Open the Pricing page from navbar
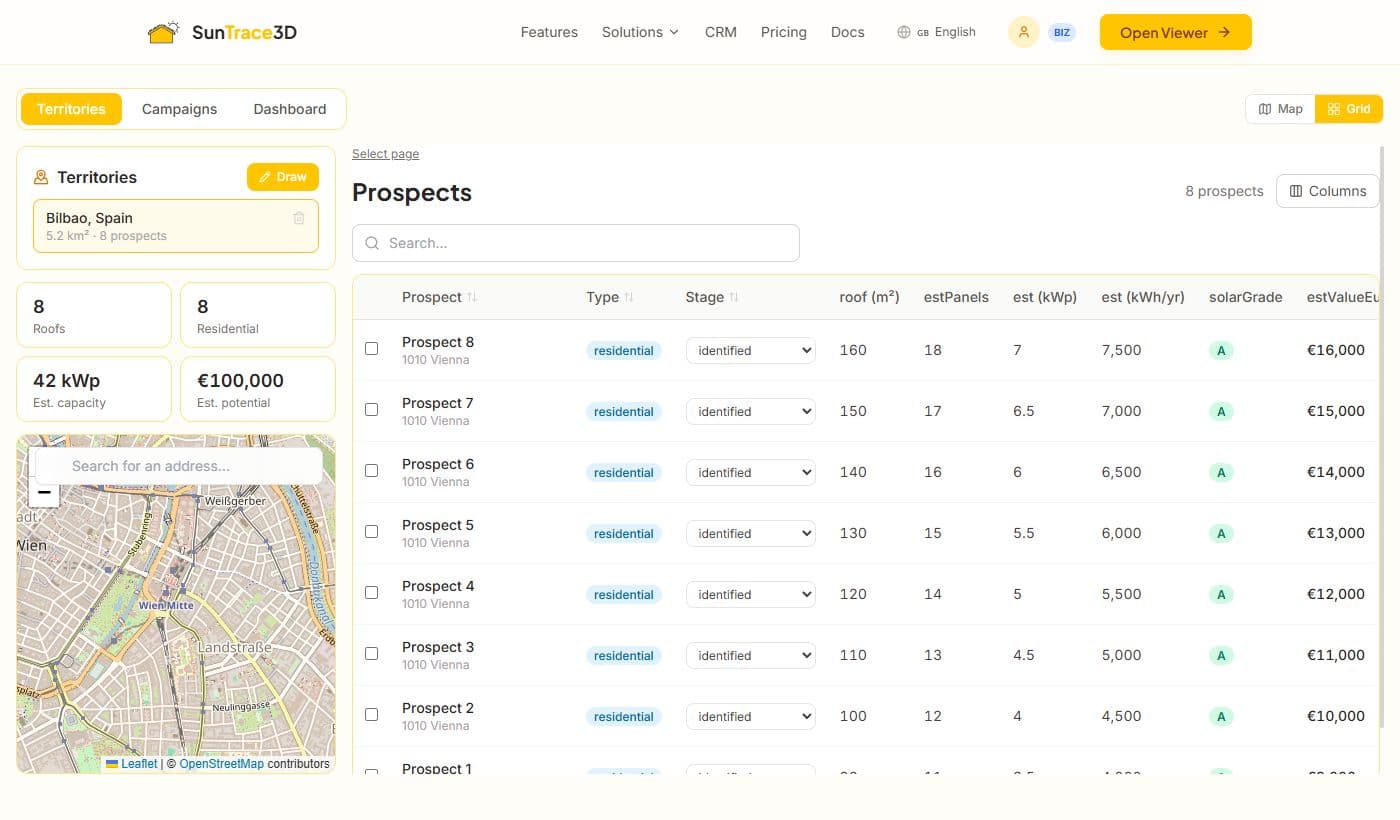The image size is (1400, 820). 784,32
